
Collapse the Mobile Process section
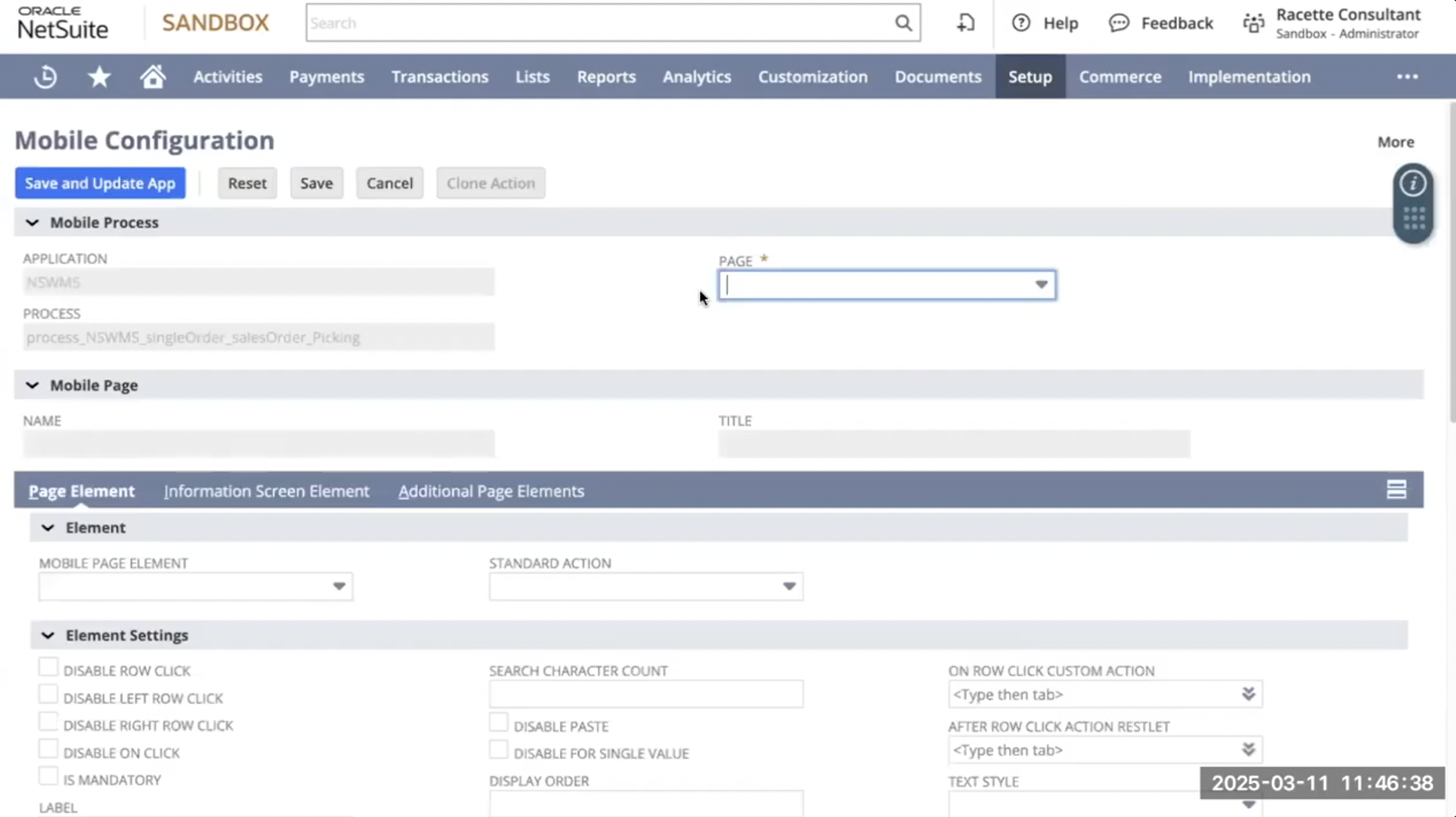(x=33, y=223)
